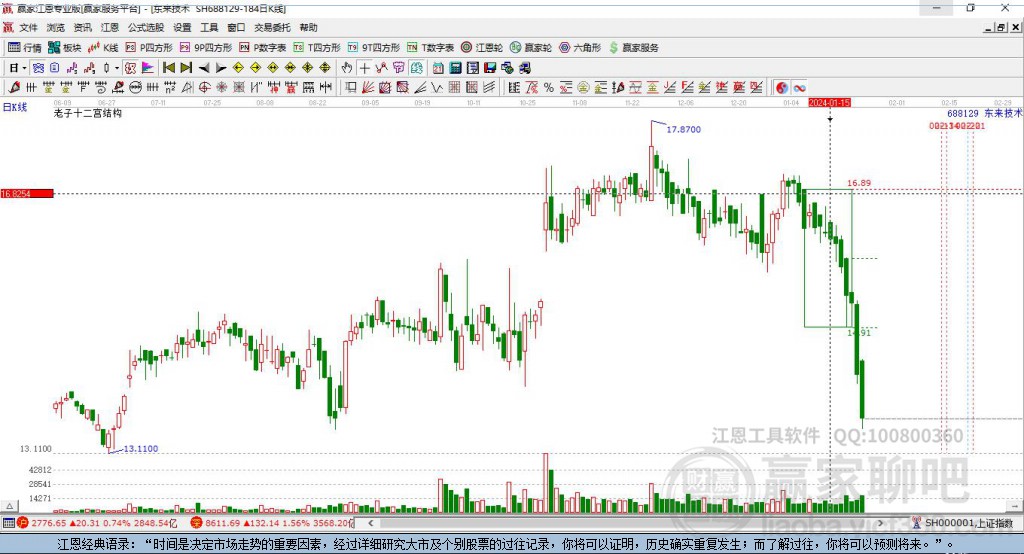Screen dimensions: 1024x554
Task: Click the first yellow diamond left-arrow icon
Action: tap(238, 68)
